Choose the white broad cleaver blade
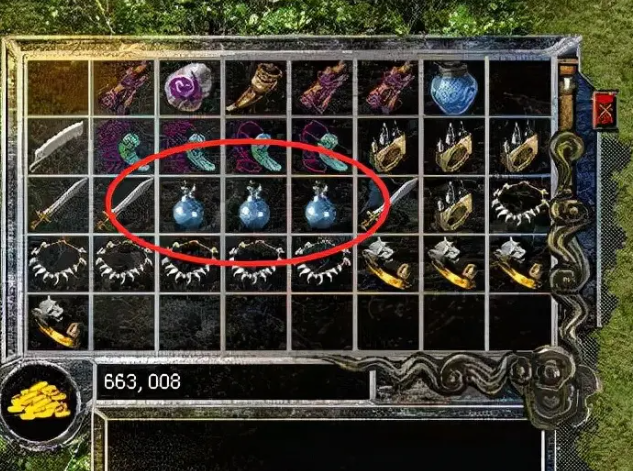The width and height of the screenshot is (633, 471). click(x=58, y=145)
